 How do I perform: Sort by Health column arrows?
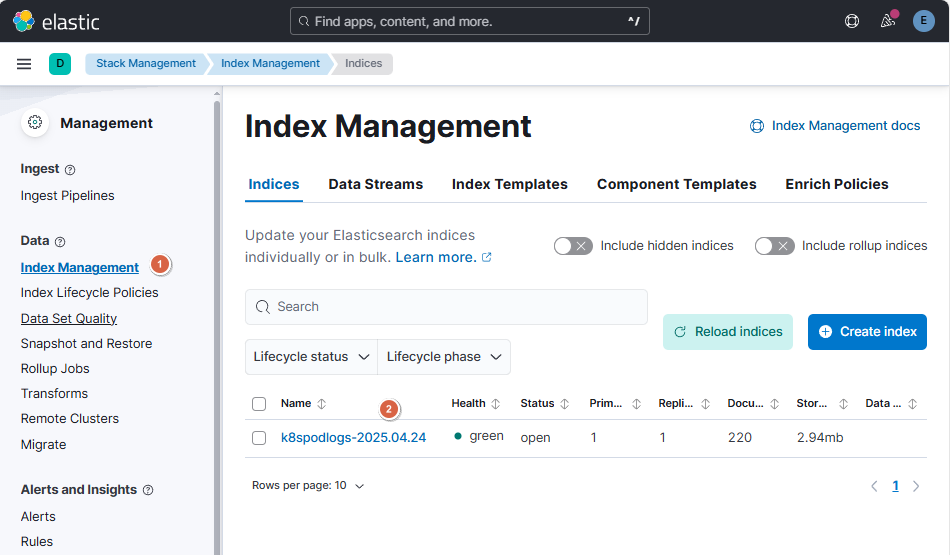tap(496, 404)
